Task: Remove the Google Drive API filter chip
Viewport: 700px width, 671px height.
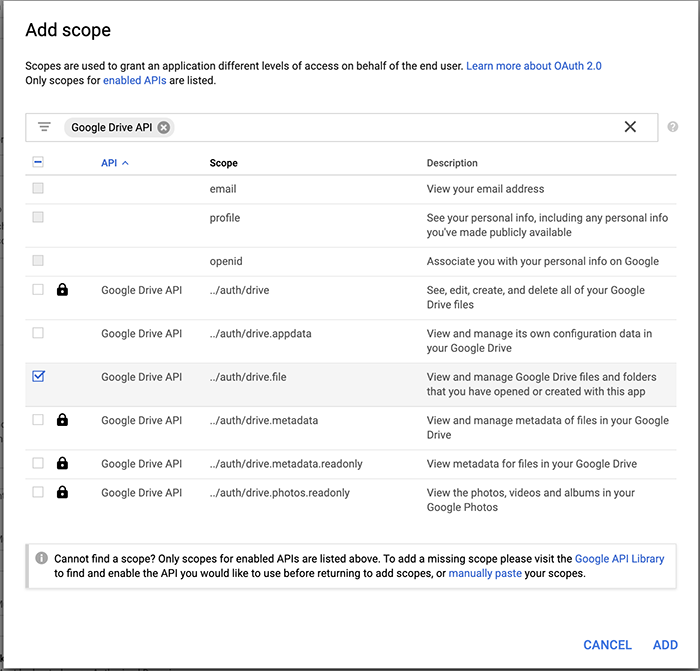Action: [164, 127]
